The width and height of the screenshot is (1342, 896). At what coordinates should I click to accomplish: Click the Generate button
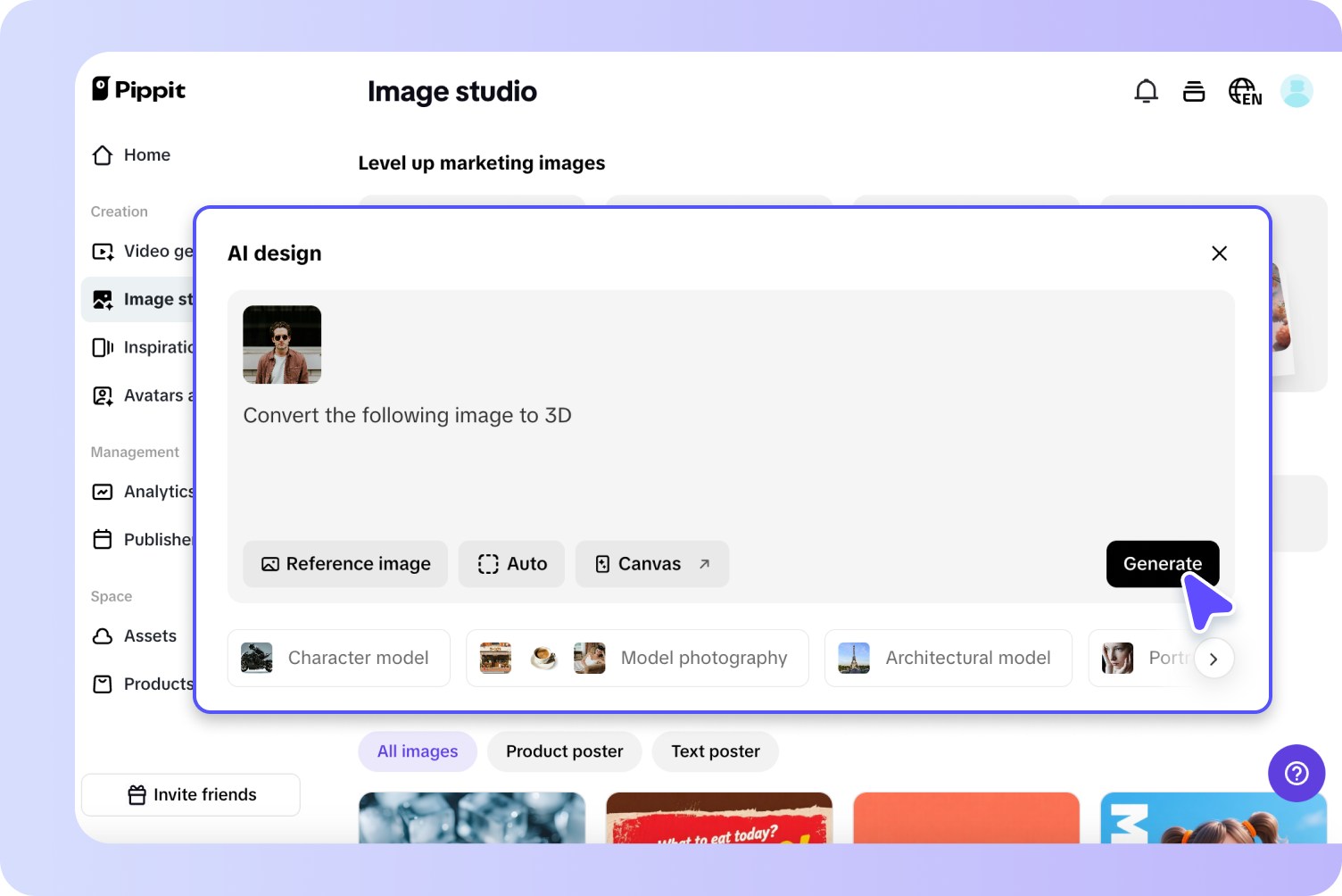(1162, 564)
